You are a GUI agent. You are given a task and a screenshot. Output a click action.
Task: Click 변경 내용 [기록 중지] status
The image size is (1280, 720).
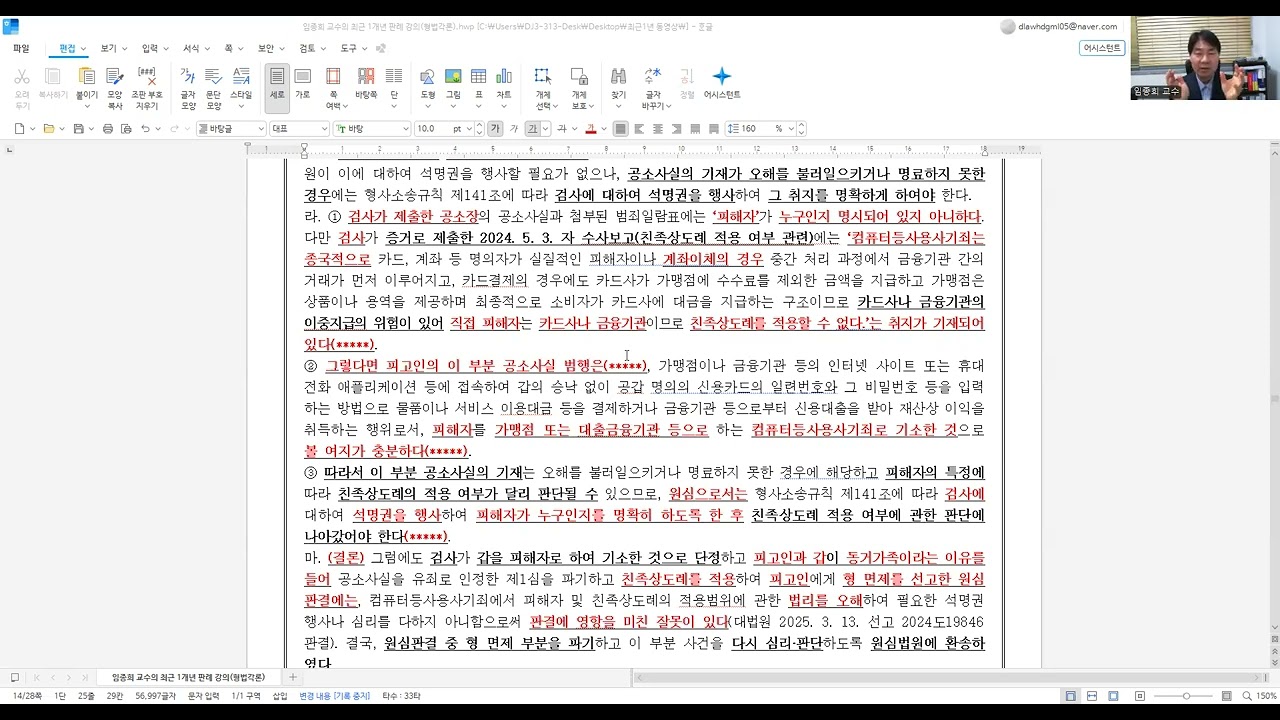tap(334, 696)
